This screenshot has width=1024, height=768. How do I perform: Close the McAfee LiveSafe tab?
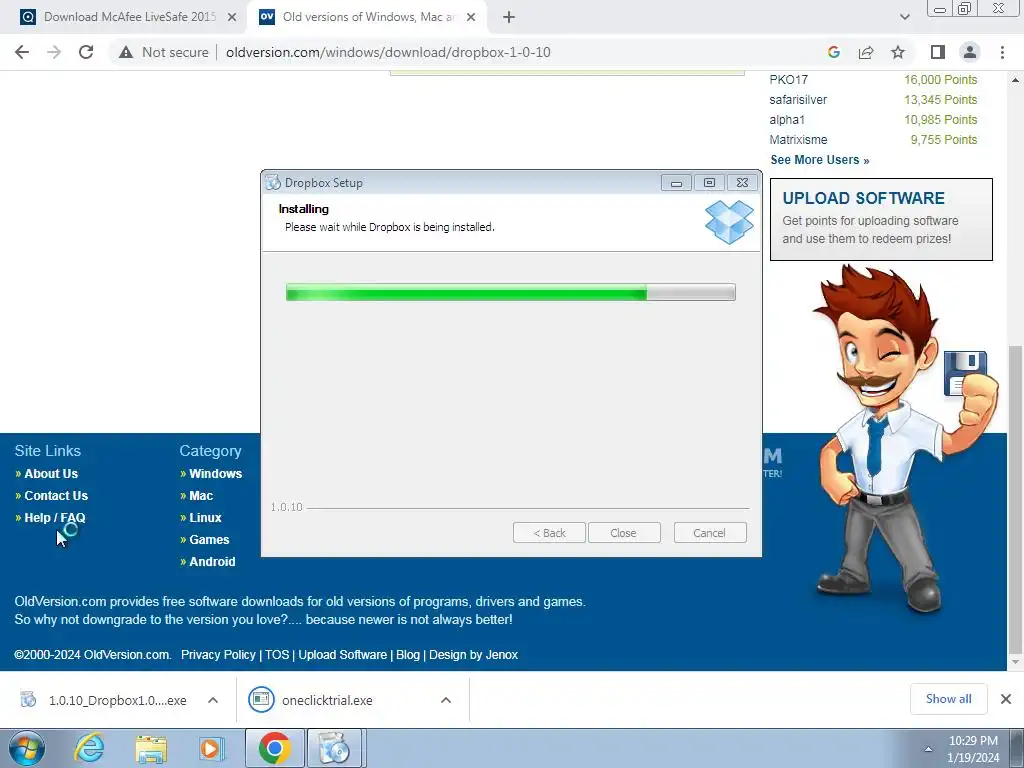232,18
